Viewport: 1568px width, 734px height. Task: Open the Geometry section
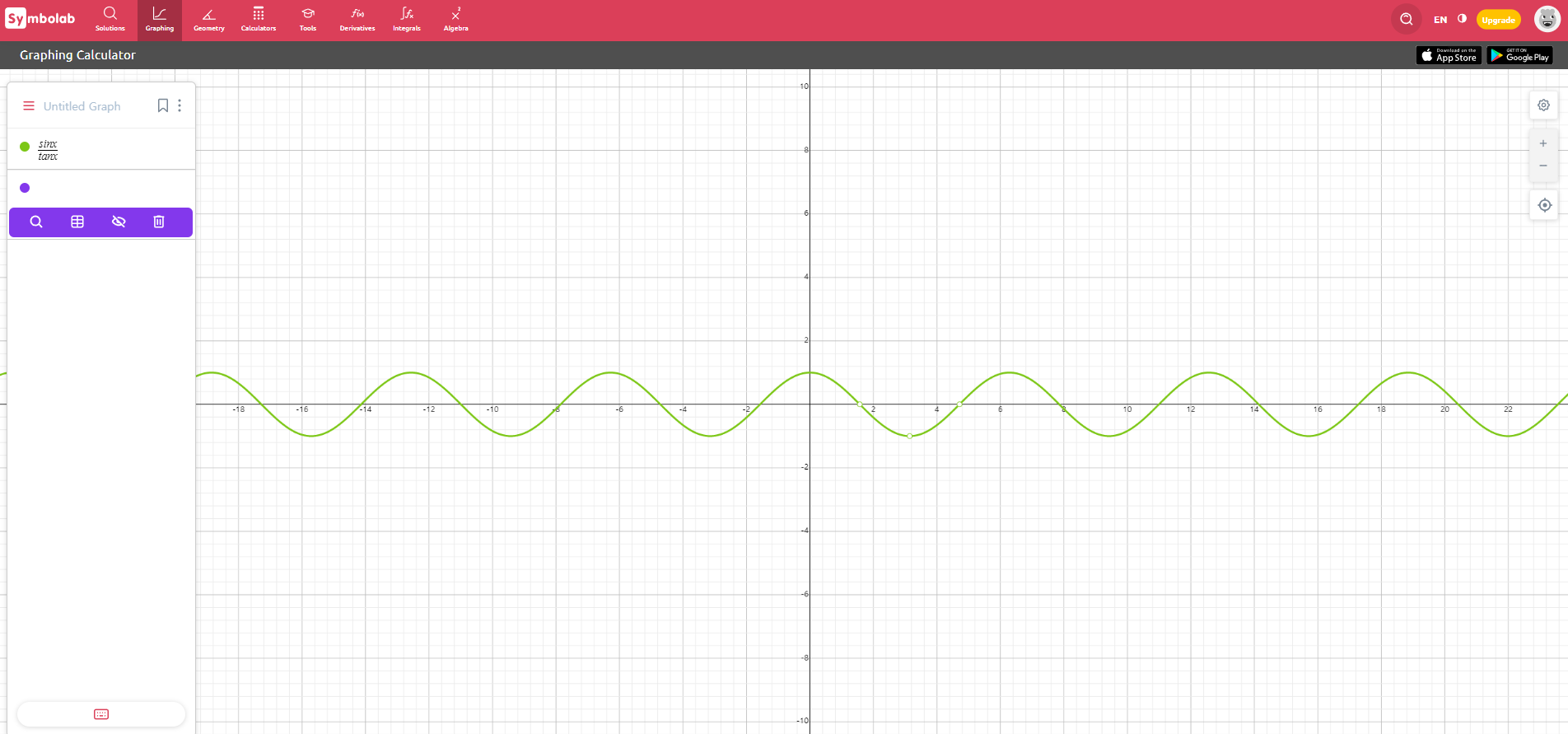(209, 20)
